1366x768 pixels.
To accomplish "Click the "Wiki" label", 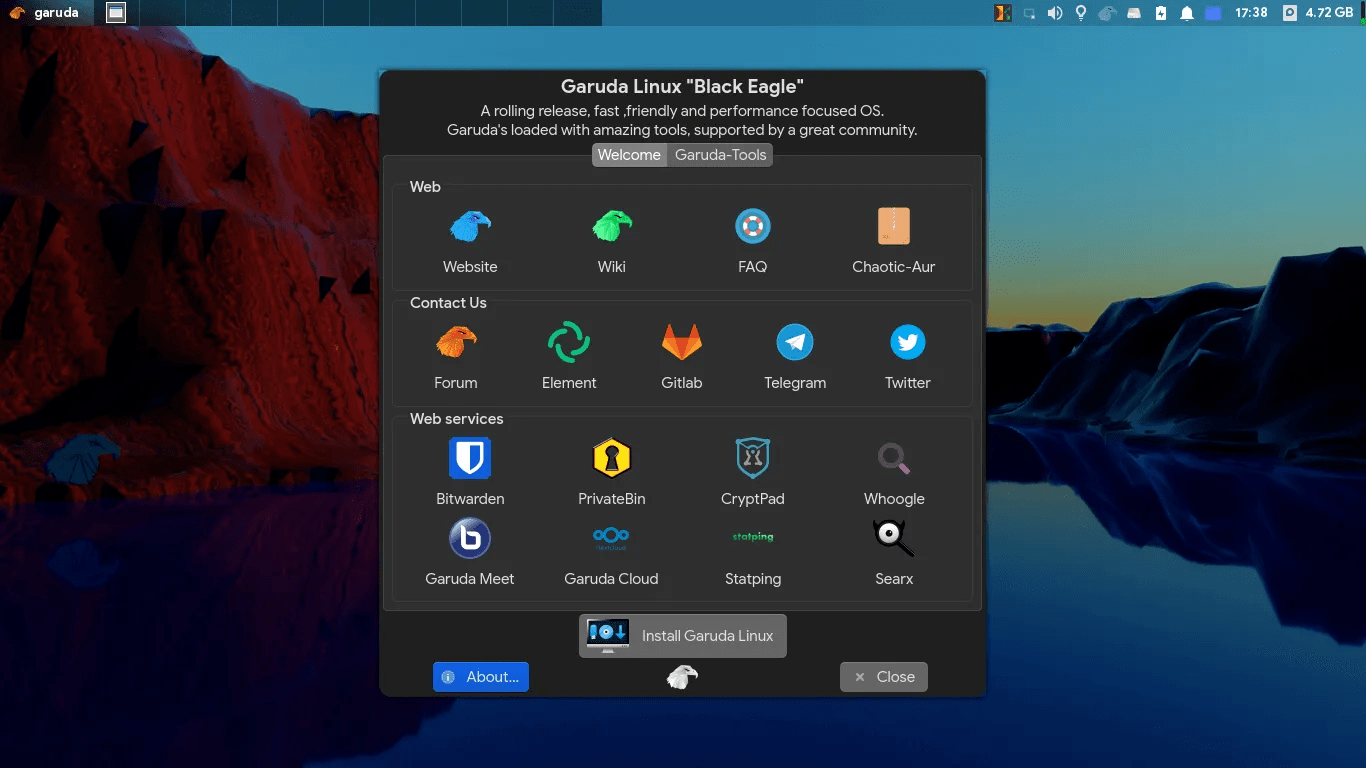I will click(612, 267).
